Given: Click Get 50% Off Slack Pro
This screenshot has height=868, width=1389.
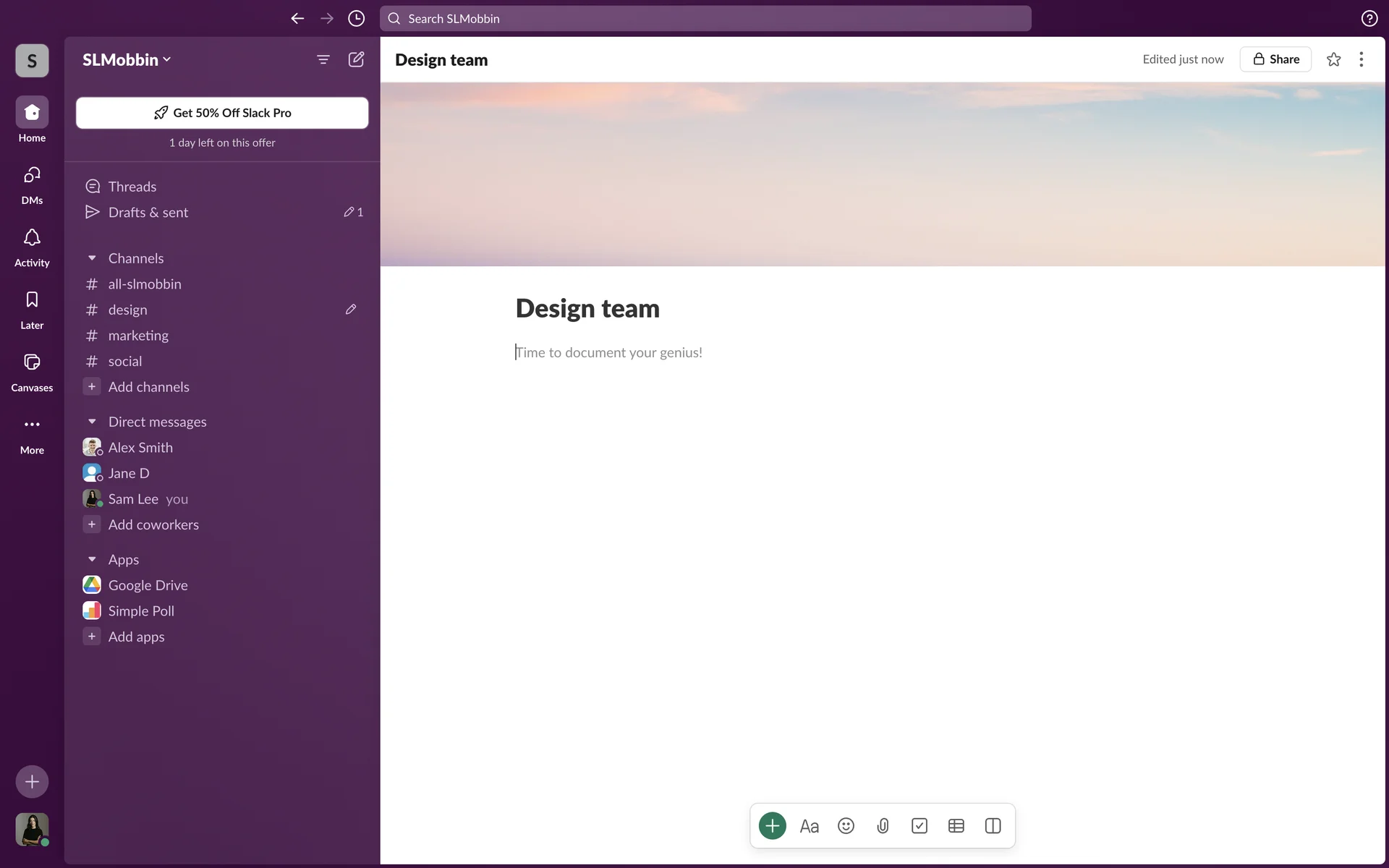Looking at the screenshot, I should tap(222, 113).
